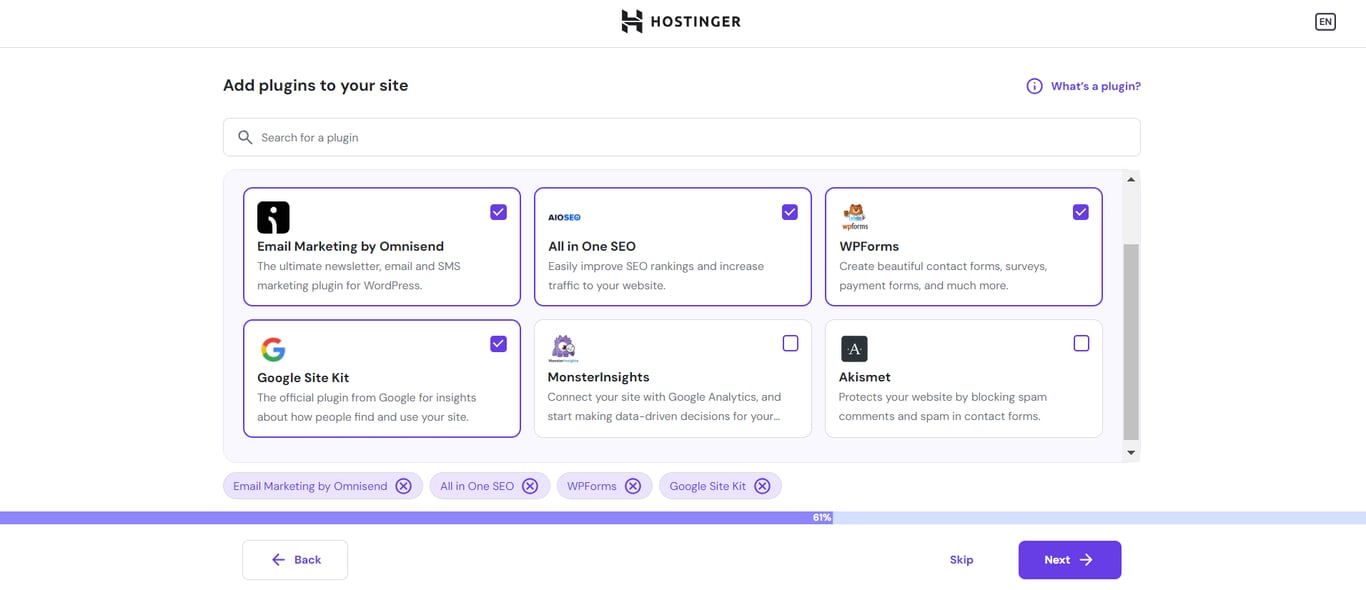Click the info icon beside What's a plugin
Viewport: 1366px width, 590px height.
[x=1033, y=85]
